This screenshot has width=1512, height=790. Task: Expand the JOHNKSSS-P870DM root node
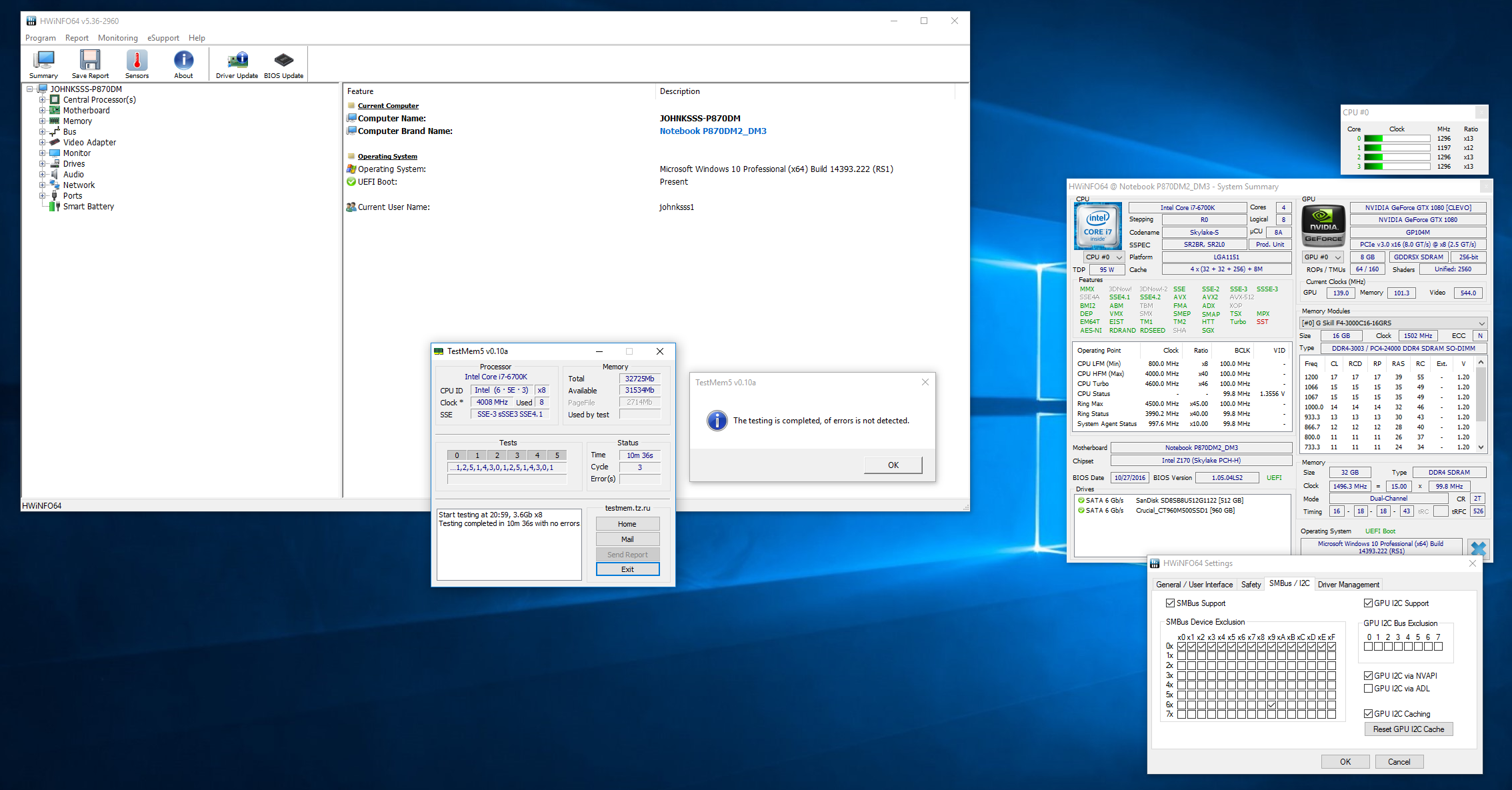point(30,89)
